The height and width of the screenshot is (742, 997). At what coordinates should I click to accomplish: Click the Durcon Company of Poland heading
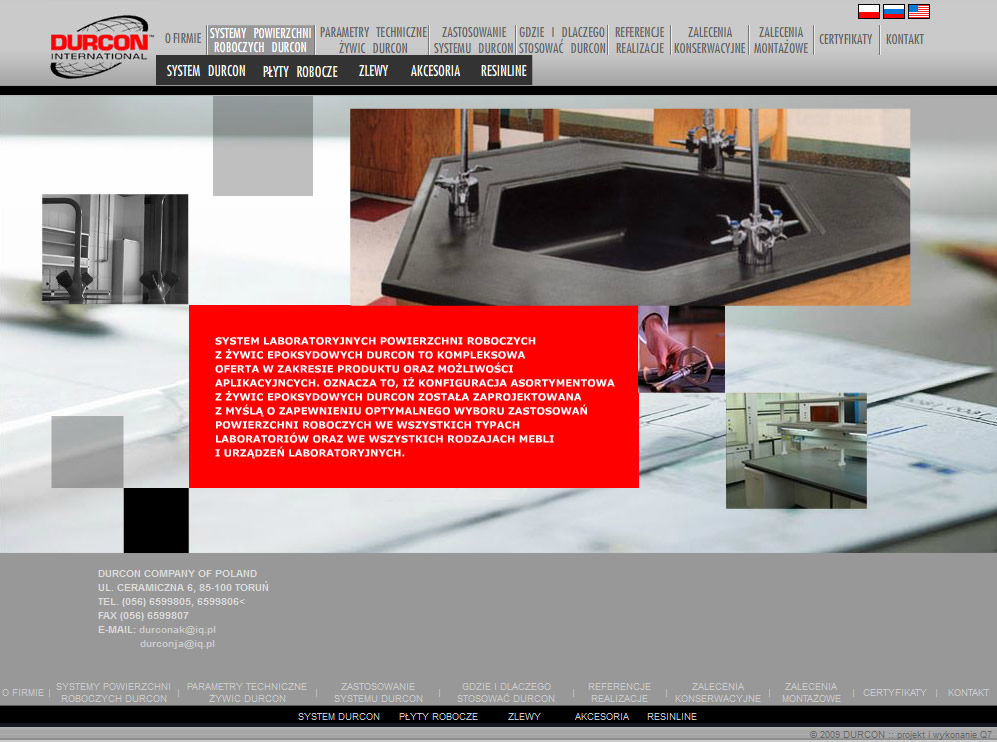(x=177, y=574)
